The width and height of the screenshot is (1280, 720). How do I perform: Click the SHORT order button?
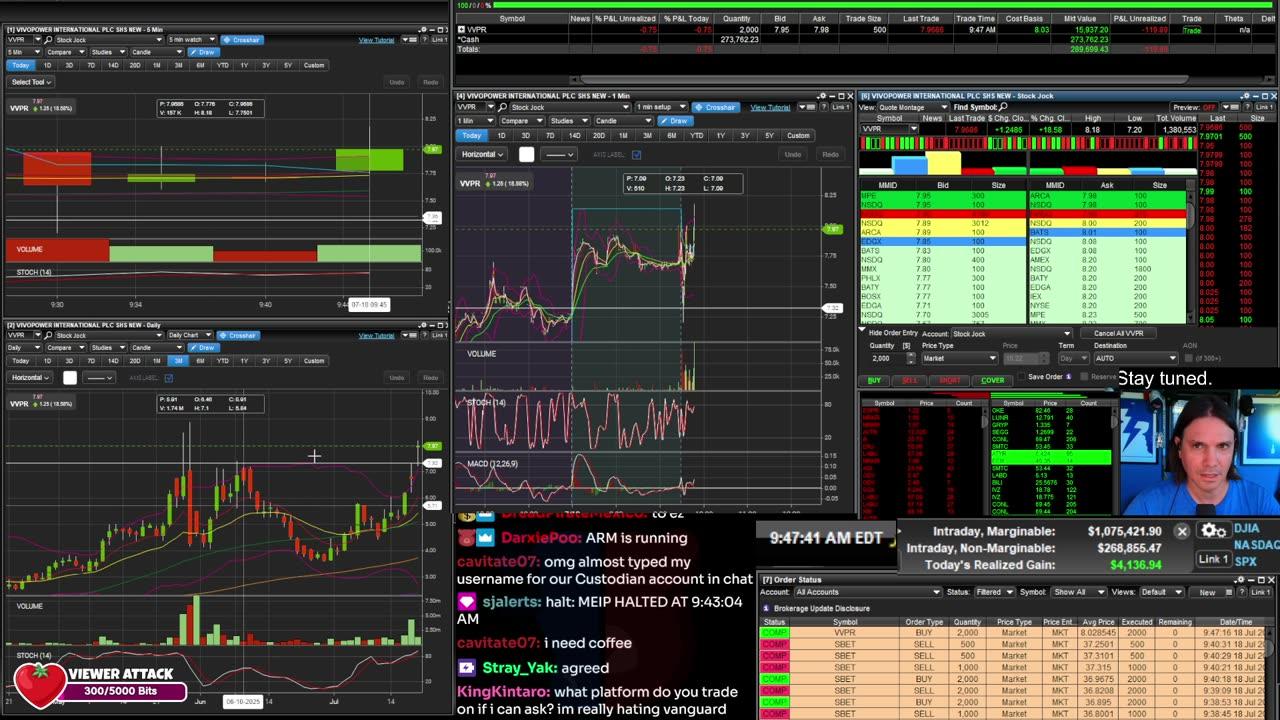(950, 380)
